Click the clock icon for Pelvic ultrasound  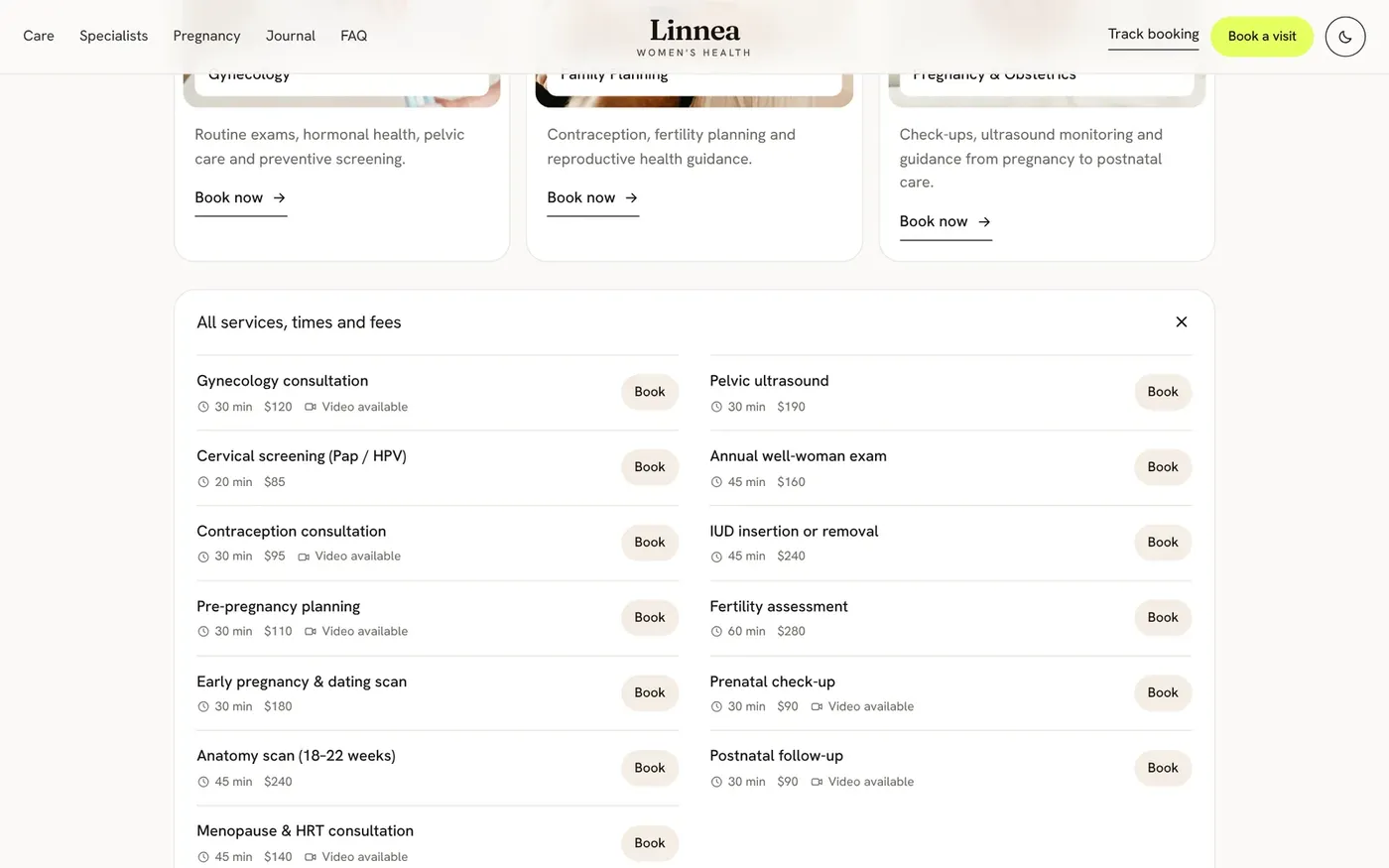point(716,407)
